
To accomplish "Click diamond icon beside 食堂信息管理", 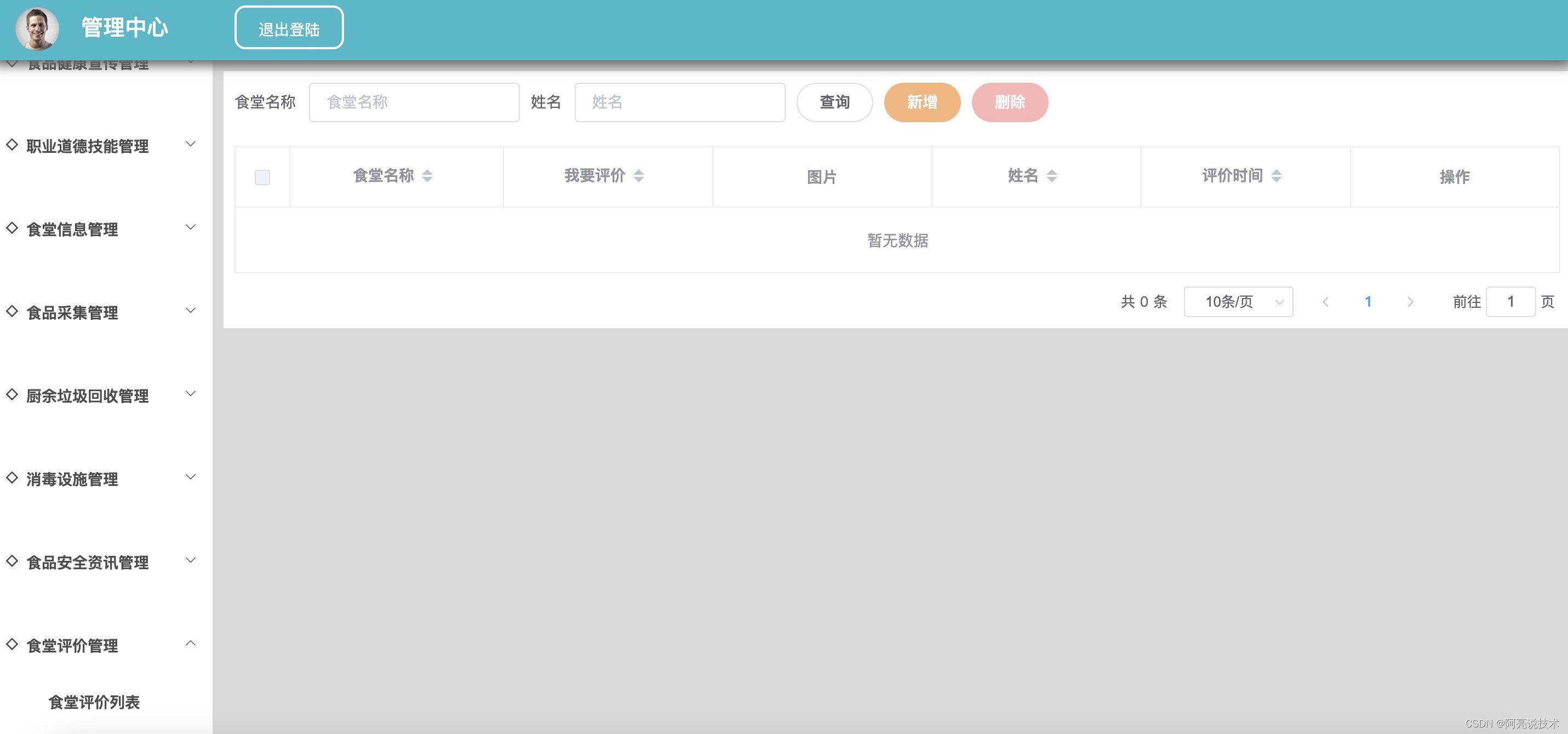I will pos(12,228).
